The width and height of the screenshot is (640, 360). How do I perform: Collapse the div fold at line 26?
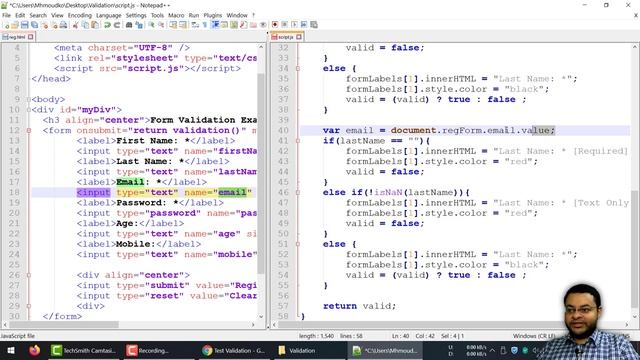pyautogui.click(x=29, y=275)
